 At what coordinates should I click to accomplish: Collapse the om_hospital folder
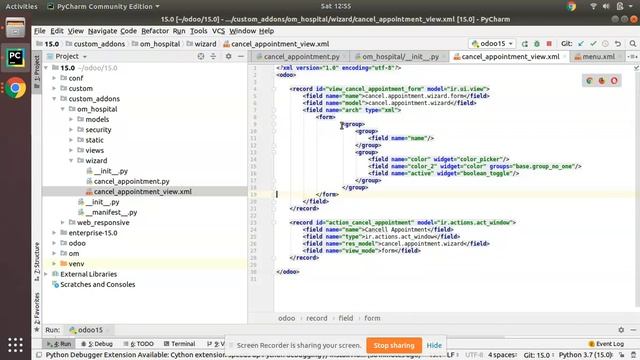tap(63, 109)
